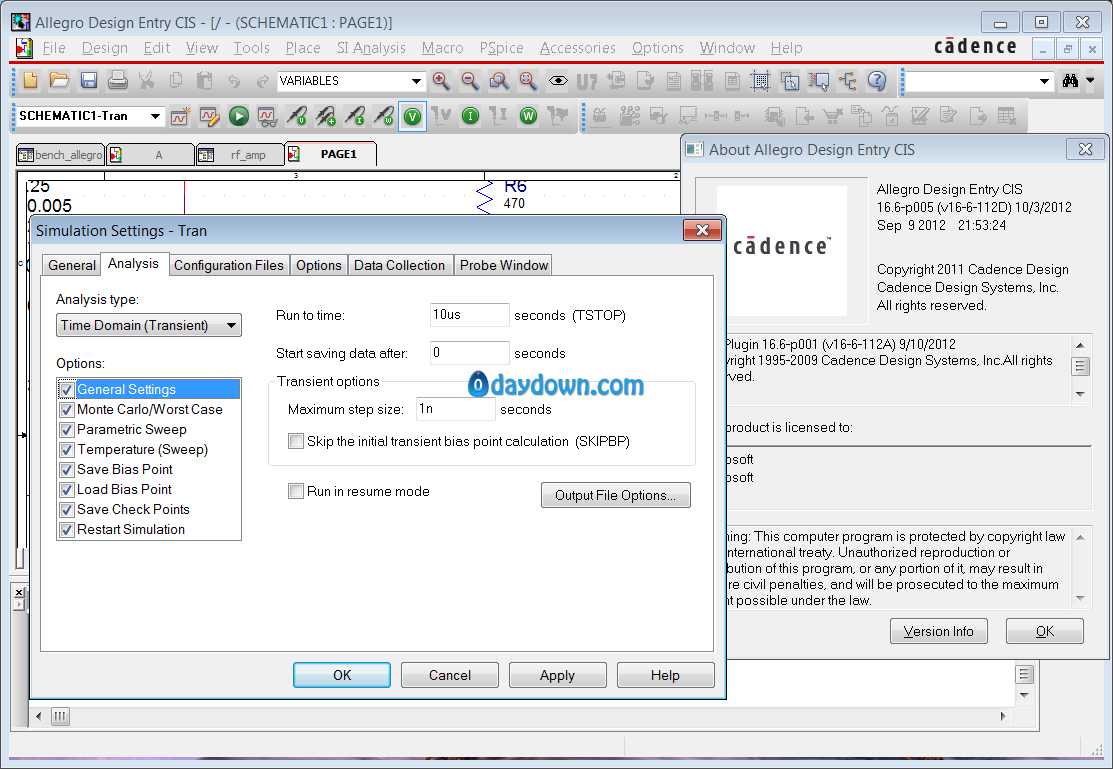The height and width of the screenshot is (769, 1113).
Task: Click the zoom to all icon
Action: 528,81
